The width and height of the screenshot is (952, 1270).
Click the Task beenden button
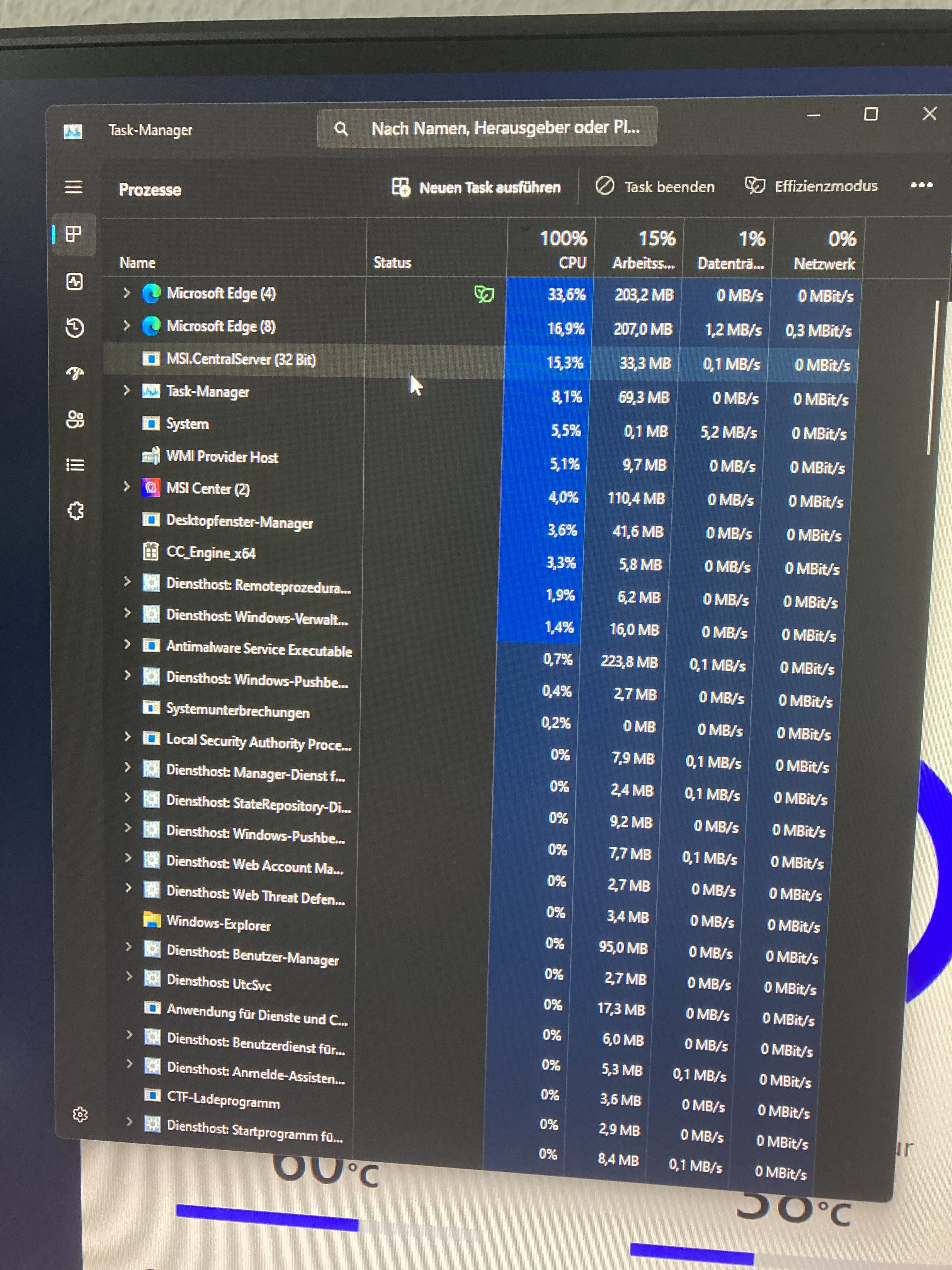[655, 186]
